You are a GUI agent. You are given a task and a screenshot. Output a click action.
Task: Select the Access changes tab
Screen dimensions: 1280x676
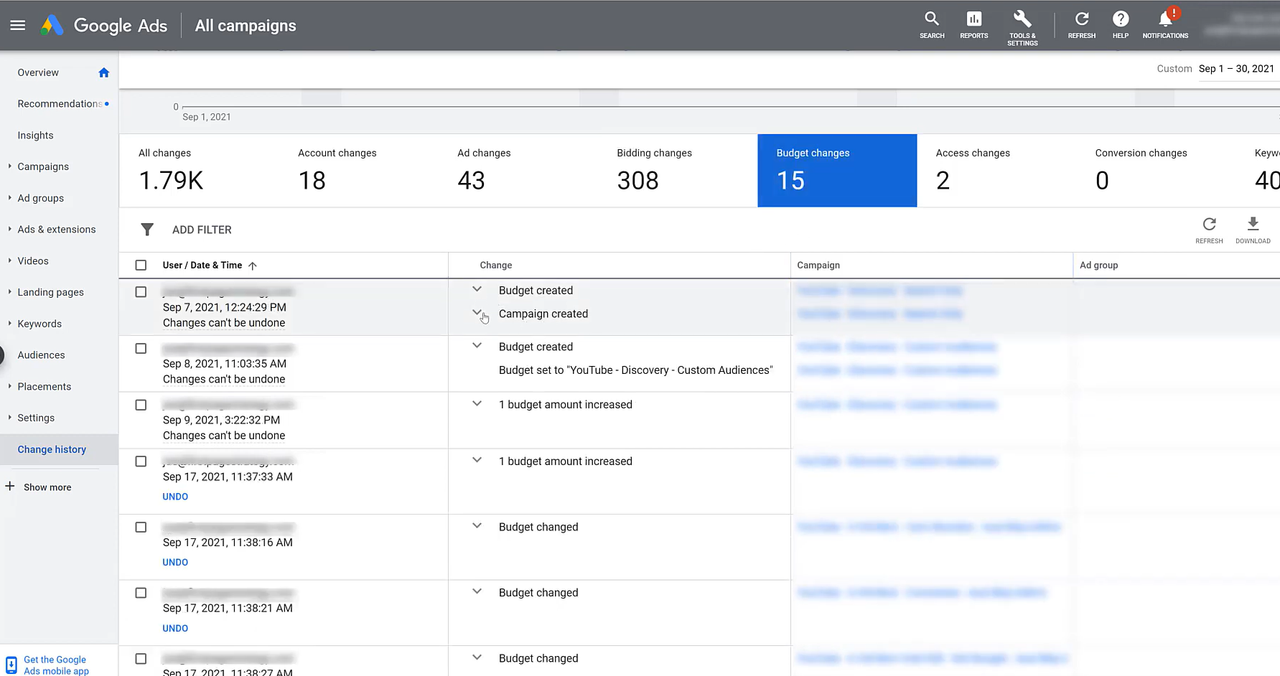997,171
